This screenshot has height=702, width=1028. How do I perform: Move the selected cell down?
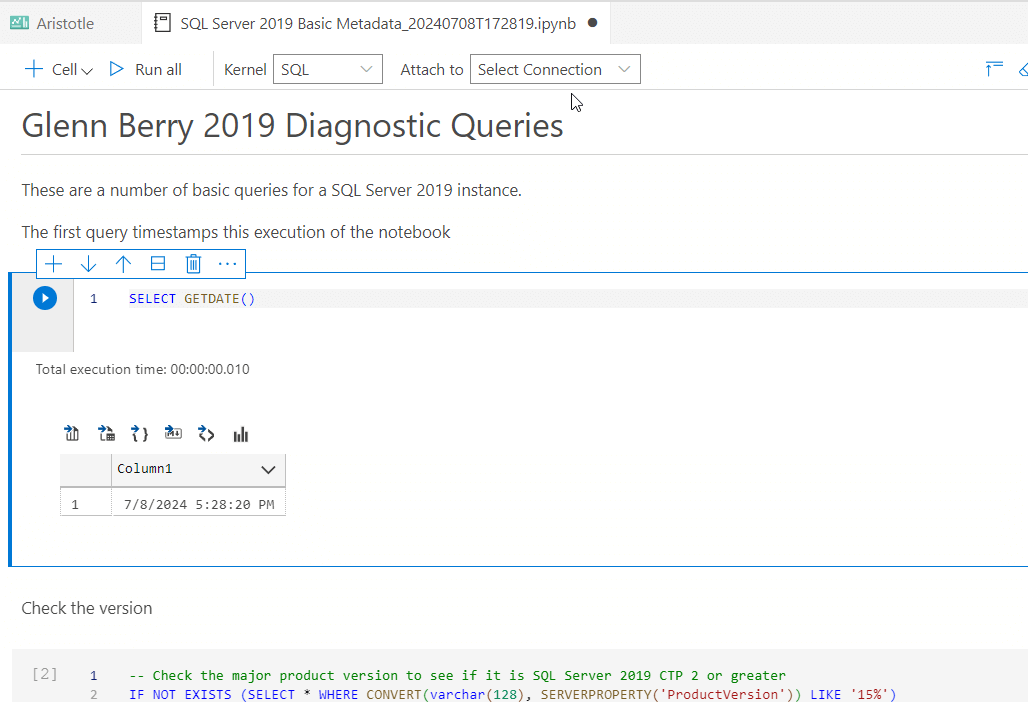tap(88, 264)
